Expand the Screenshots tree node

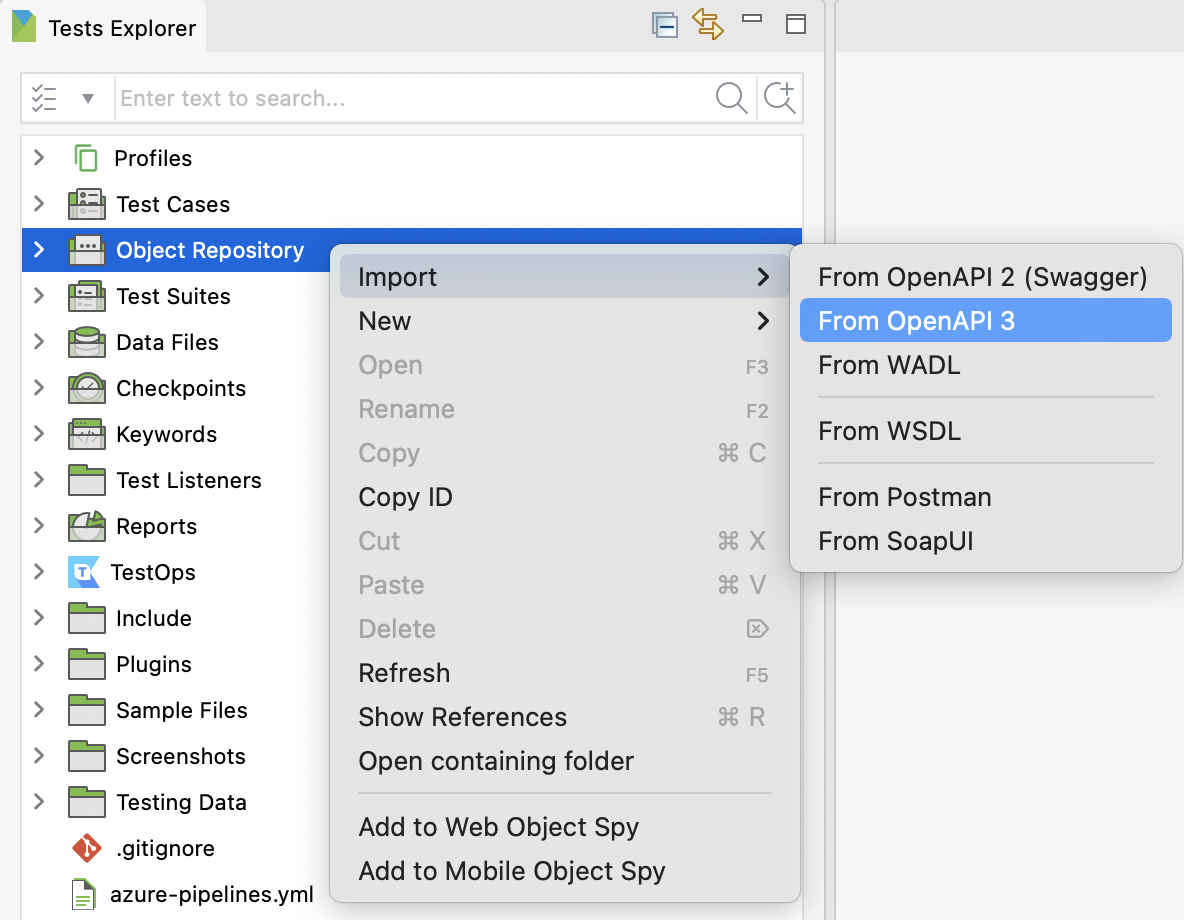click(x=39, y=756)
